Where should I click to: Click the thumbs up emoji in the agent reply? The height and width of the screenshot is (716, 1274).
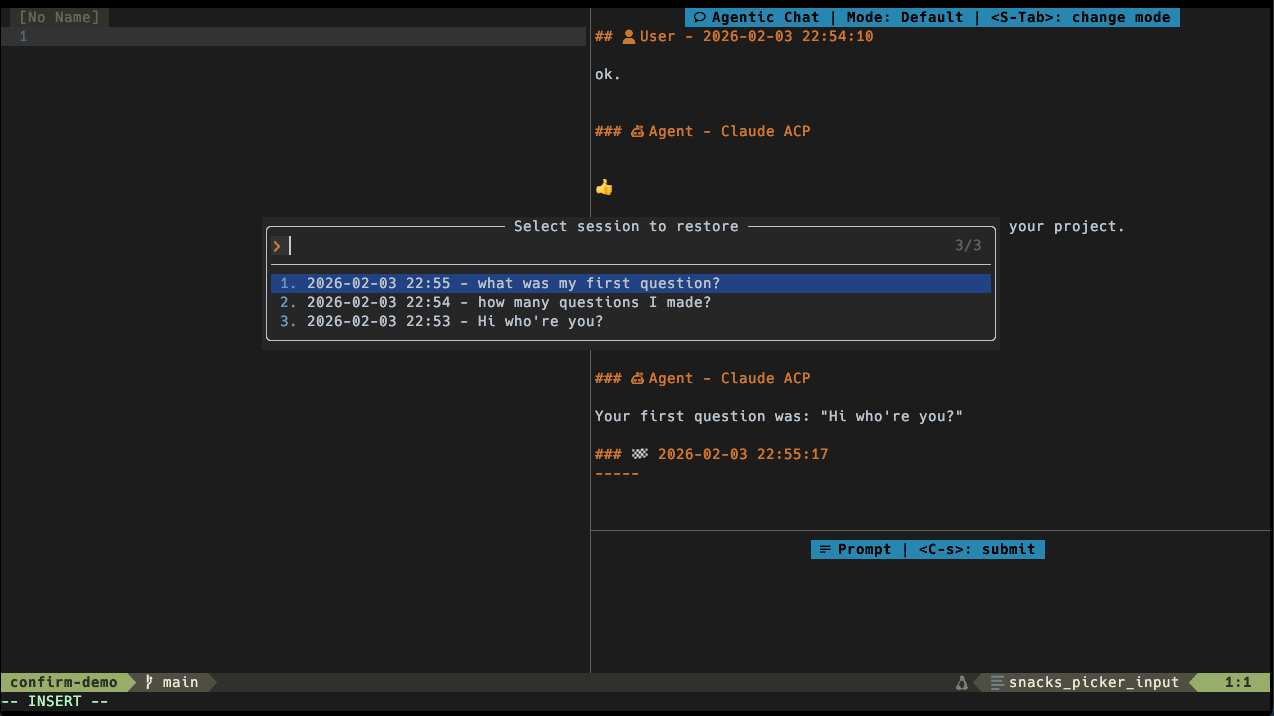pyautogui.click(x=603, y=186)
